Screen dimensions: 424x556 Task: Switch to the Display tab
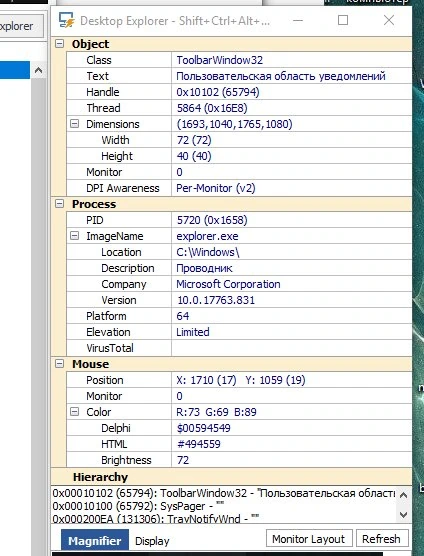point(152,541)
